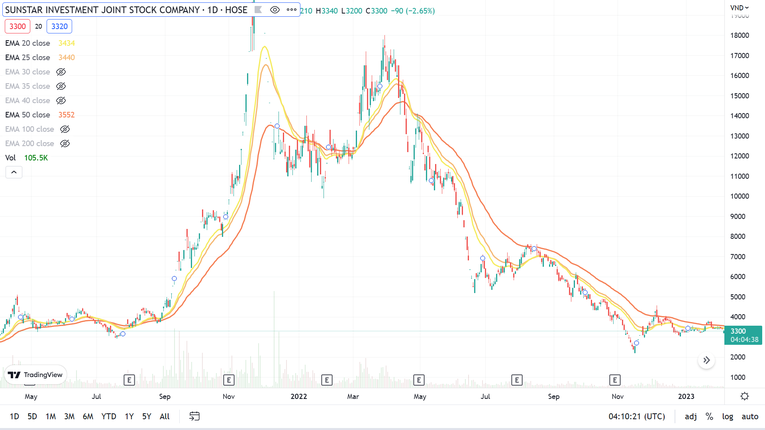Click the 2023 label on time axis
This screenshot has width=765, height=430.
click(686, 396)
